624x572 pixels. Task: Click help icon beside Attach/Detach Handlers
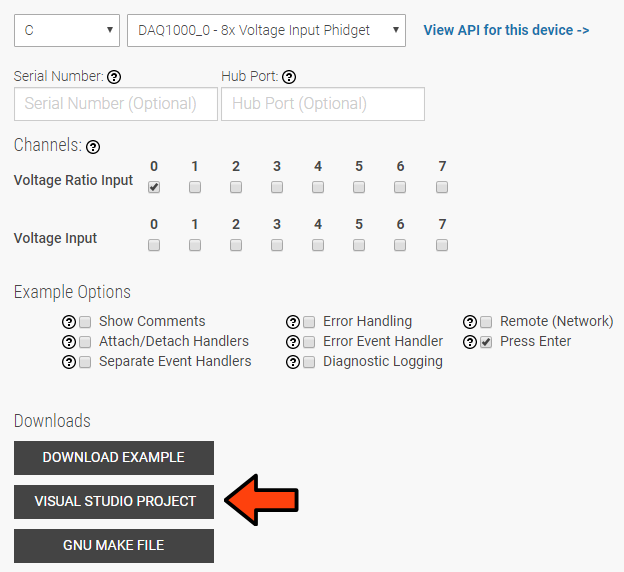click(69, 342)
